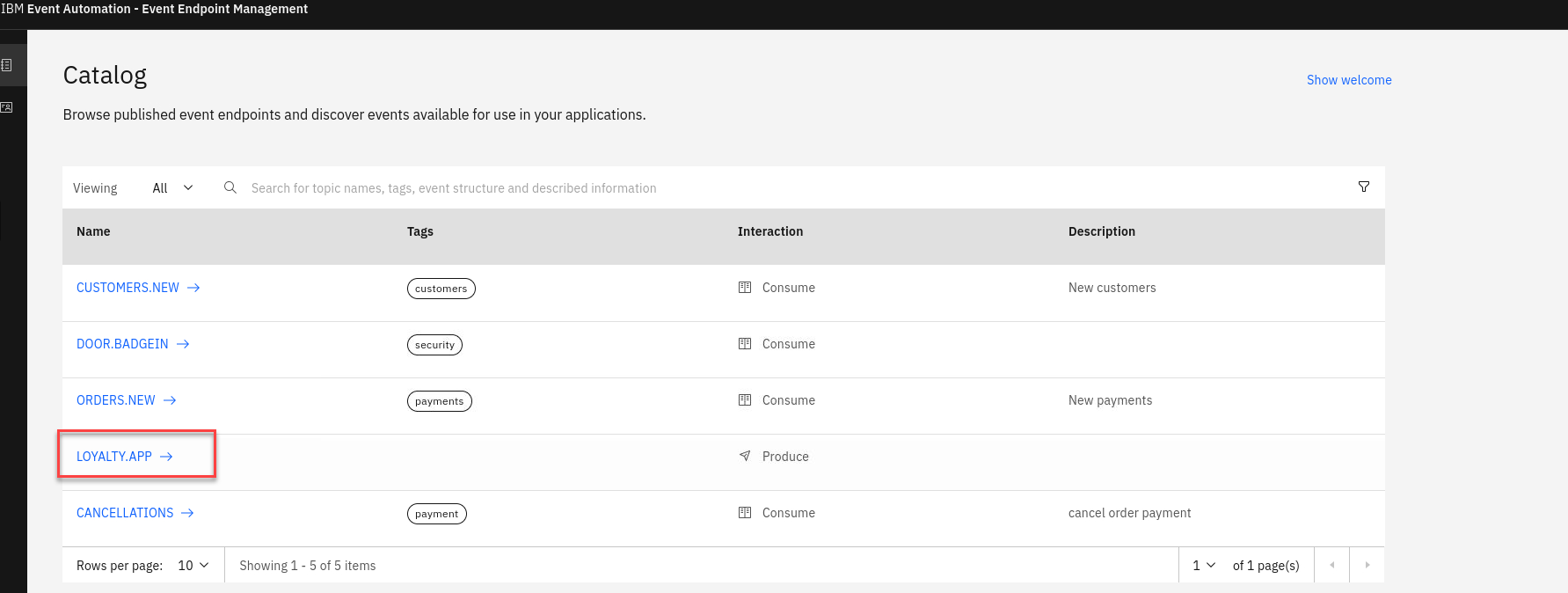Go to next page arrow
This screenshot has height=593, width=1568.
tap(1367, 565)
